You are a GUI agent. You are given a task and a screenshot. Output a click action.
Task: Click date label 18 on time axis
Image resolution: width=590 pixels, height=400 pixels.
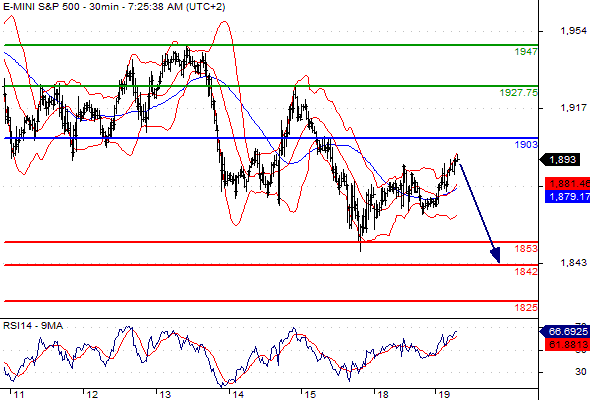[x=383, y=395]
